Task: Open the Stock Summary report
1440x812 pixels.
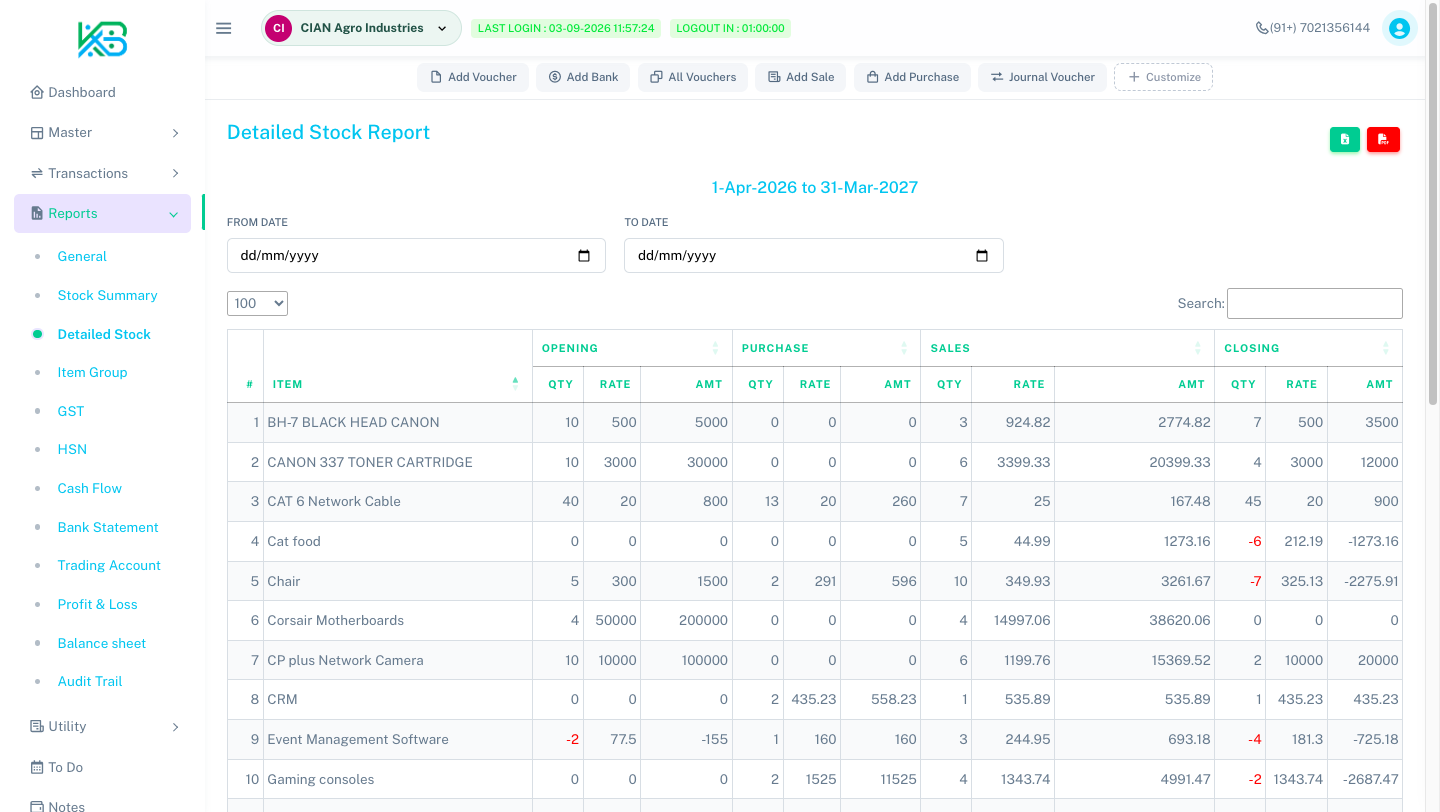Action: [107, 295]
